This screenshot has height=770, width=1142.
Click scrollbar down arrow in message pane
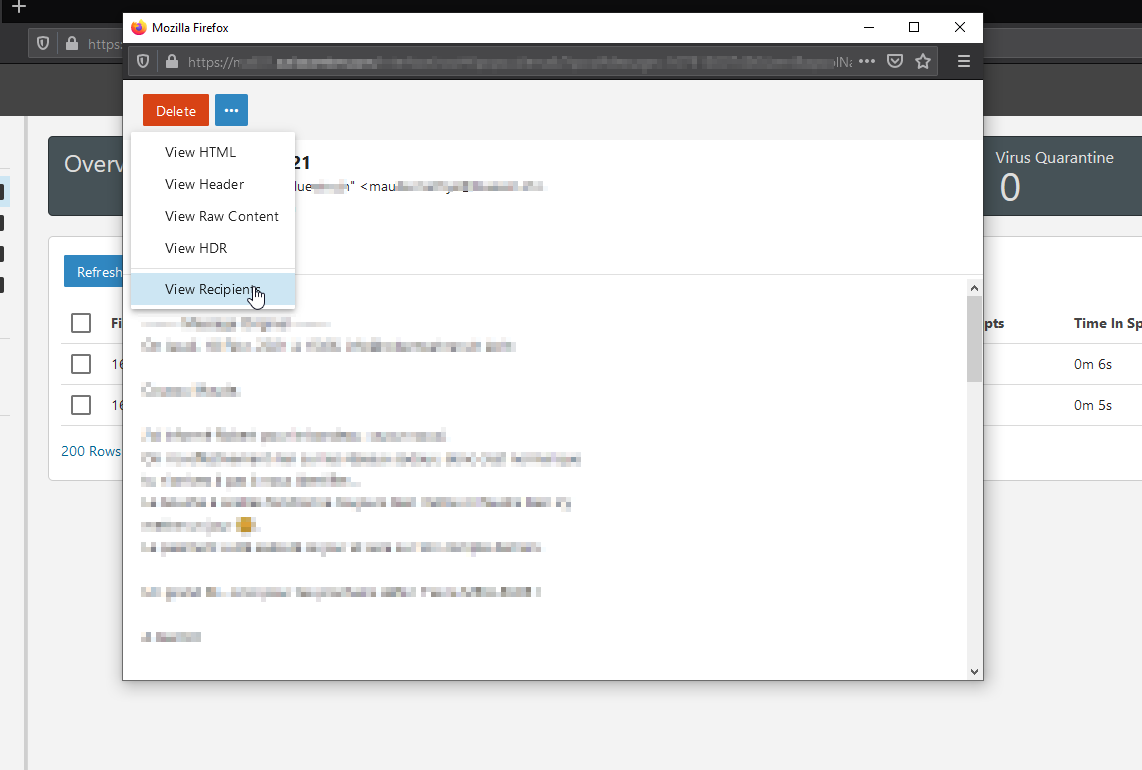974,672
